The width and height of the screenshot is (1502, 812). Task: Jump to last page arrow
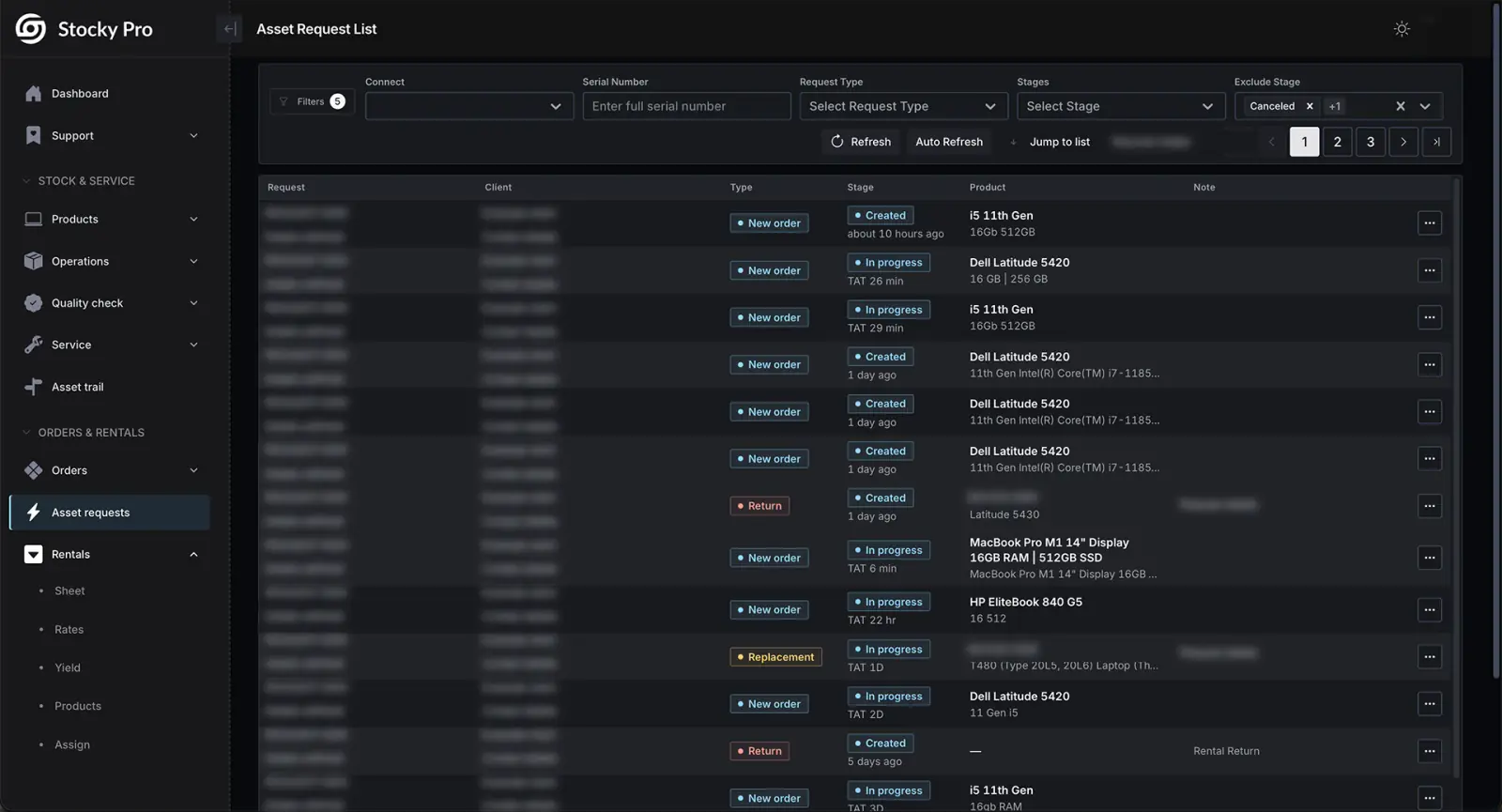coord(1436,142)
